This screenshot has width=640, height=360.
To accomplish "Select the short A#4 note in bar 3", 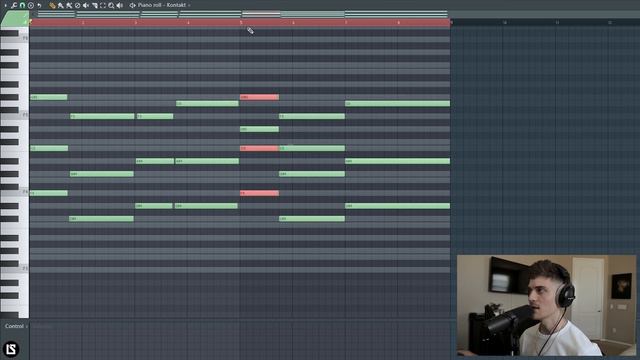I will (x=155, y=161).
